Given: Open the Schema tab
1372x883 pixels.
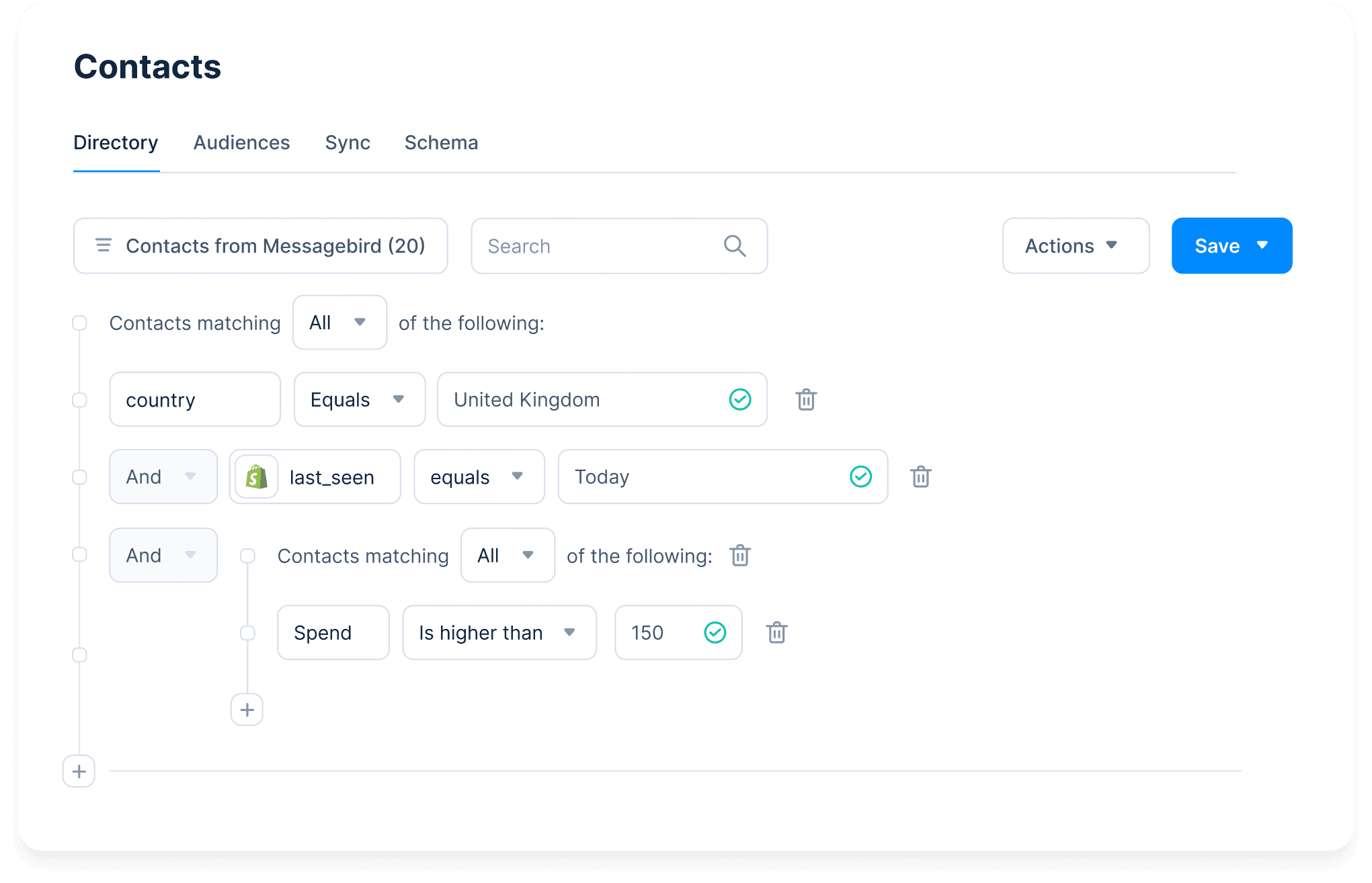Looking at the screenshot, I should pos(441,142).
